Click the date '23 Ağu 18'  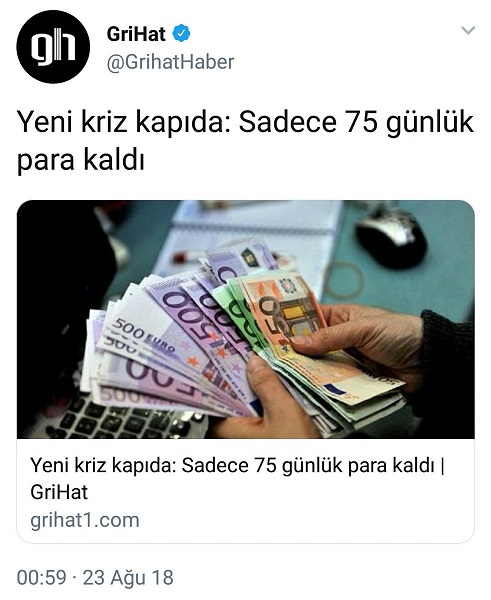tap(128, 577)
